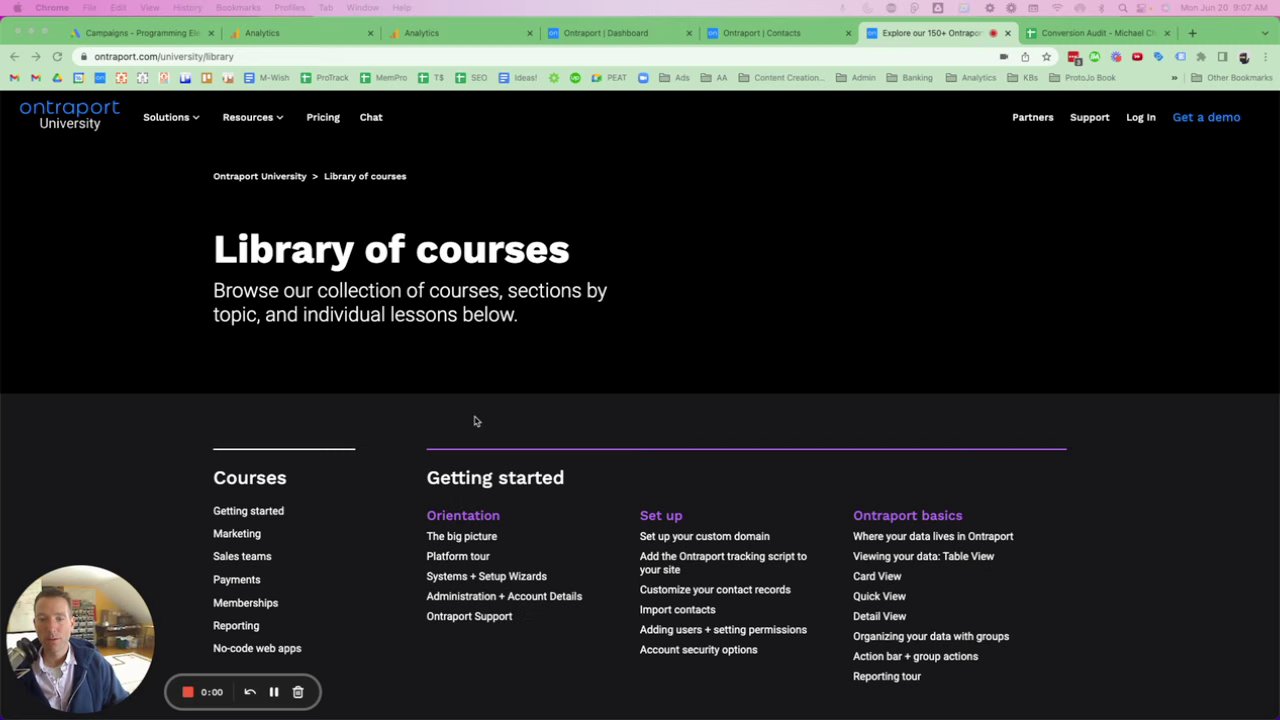
Task: Click the Get a demo button
Action: pos(1206,117)
